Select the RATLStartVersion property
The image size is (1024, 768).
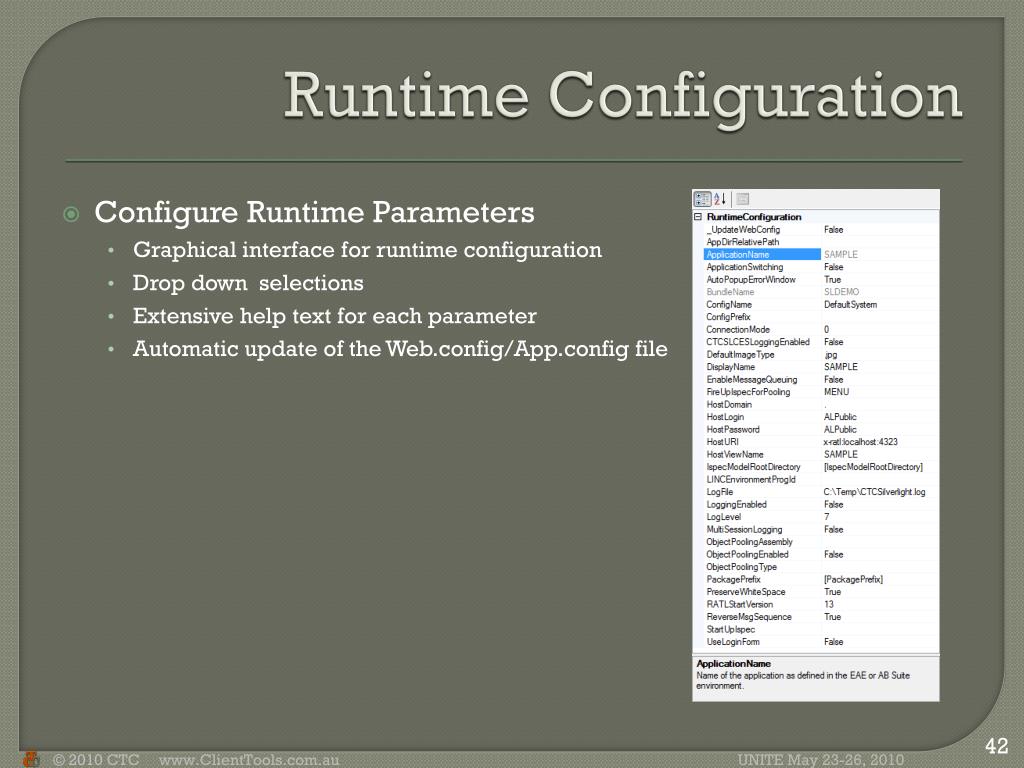pos(739,604)
